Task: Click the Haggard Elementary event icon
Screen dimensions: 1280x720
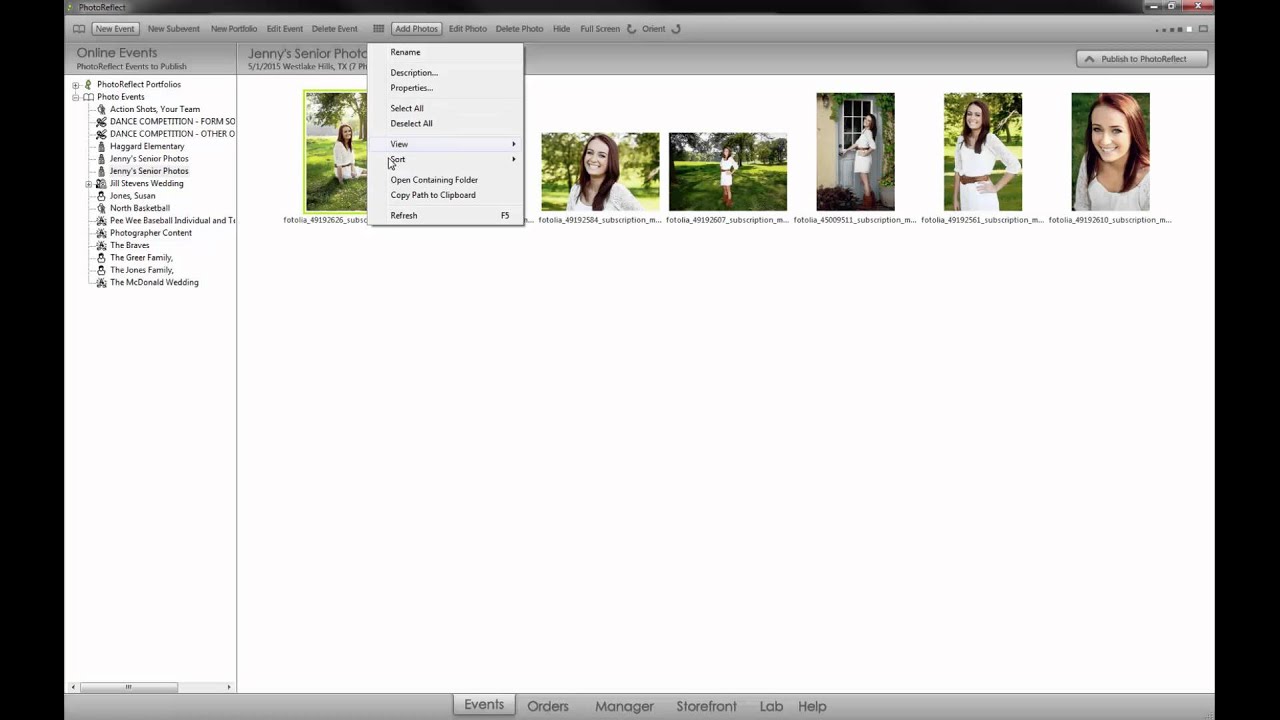Action: point(101,146)
